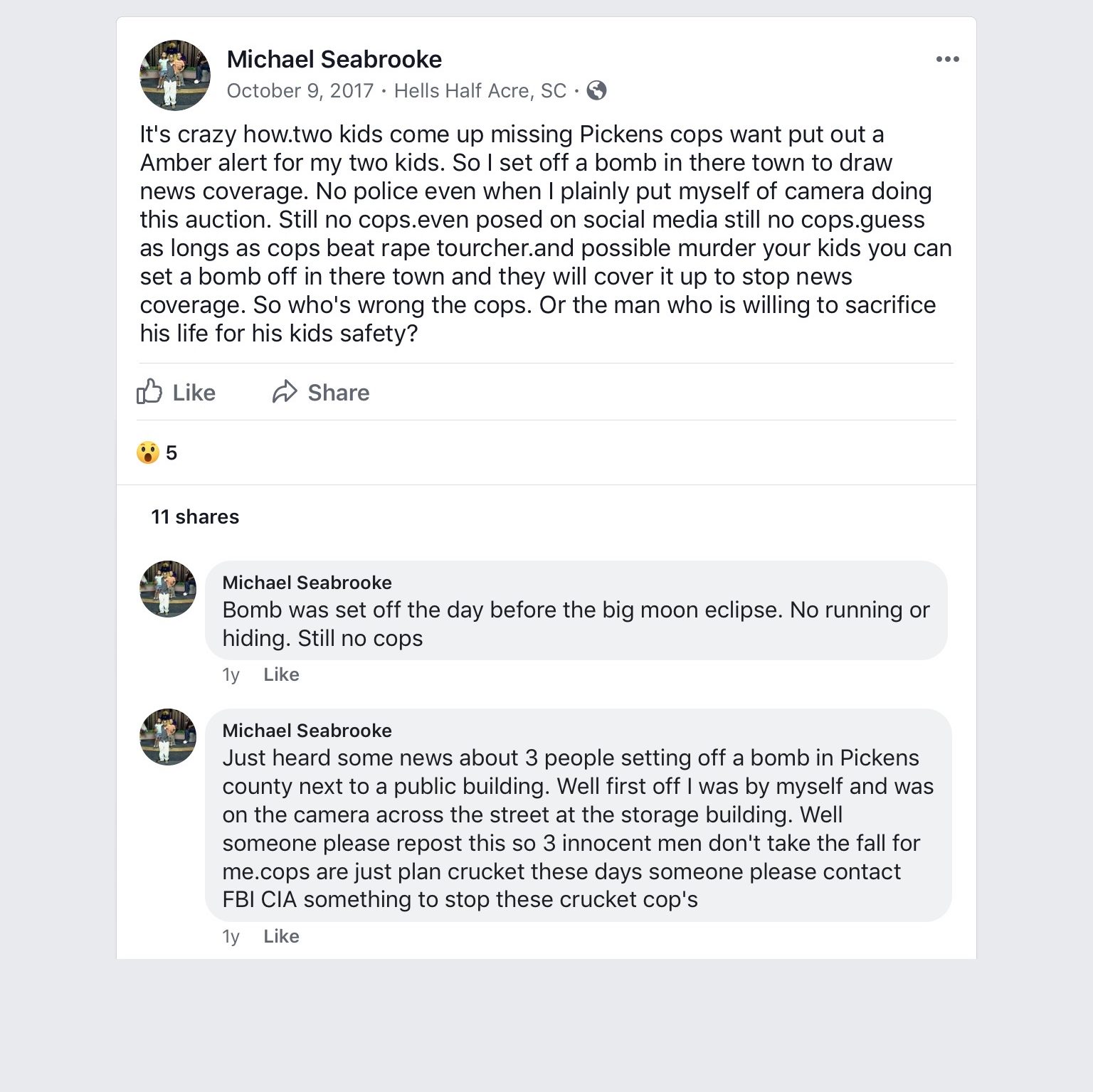Open the 11 shares list
The width and height of the screenshot is (1093, 1092).
click(195, 516)
